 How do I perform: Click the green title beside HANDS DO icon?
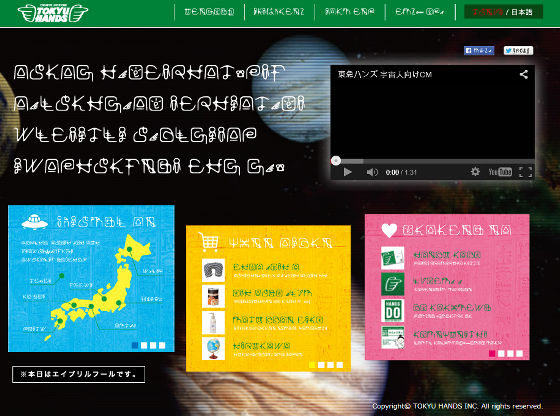click(452, 307)
